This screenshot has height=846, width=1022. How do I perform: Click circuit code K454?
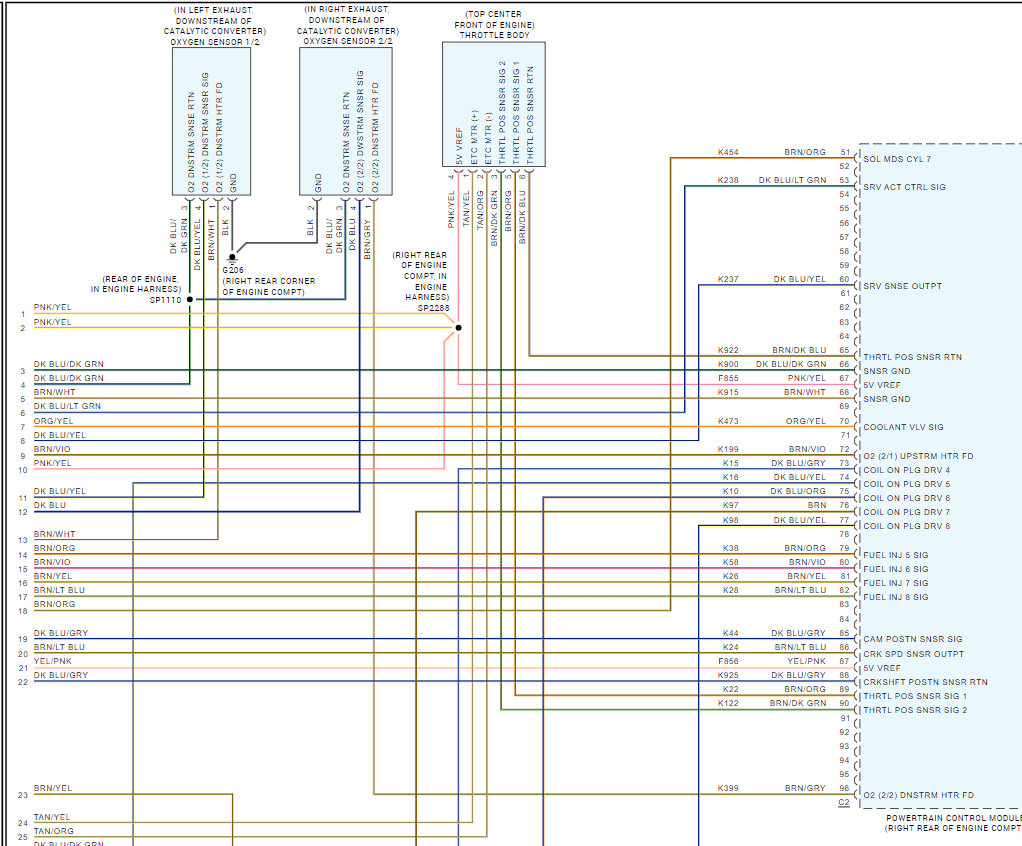tap(728, 152)
